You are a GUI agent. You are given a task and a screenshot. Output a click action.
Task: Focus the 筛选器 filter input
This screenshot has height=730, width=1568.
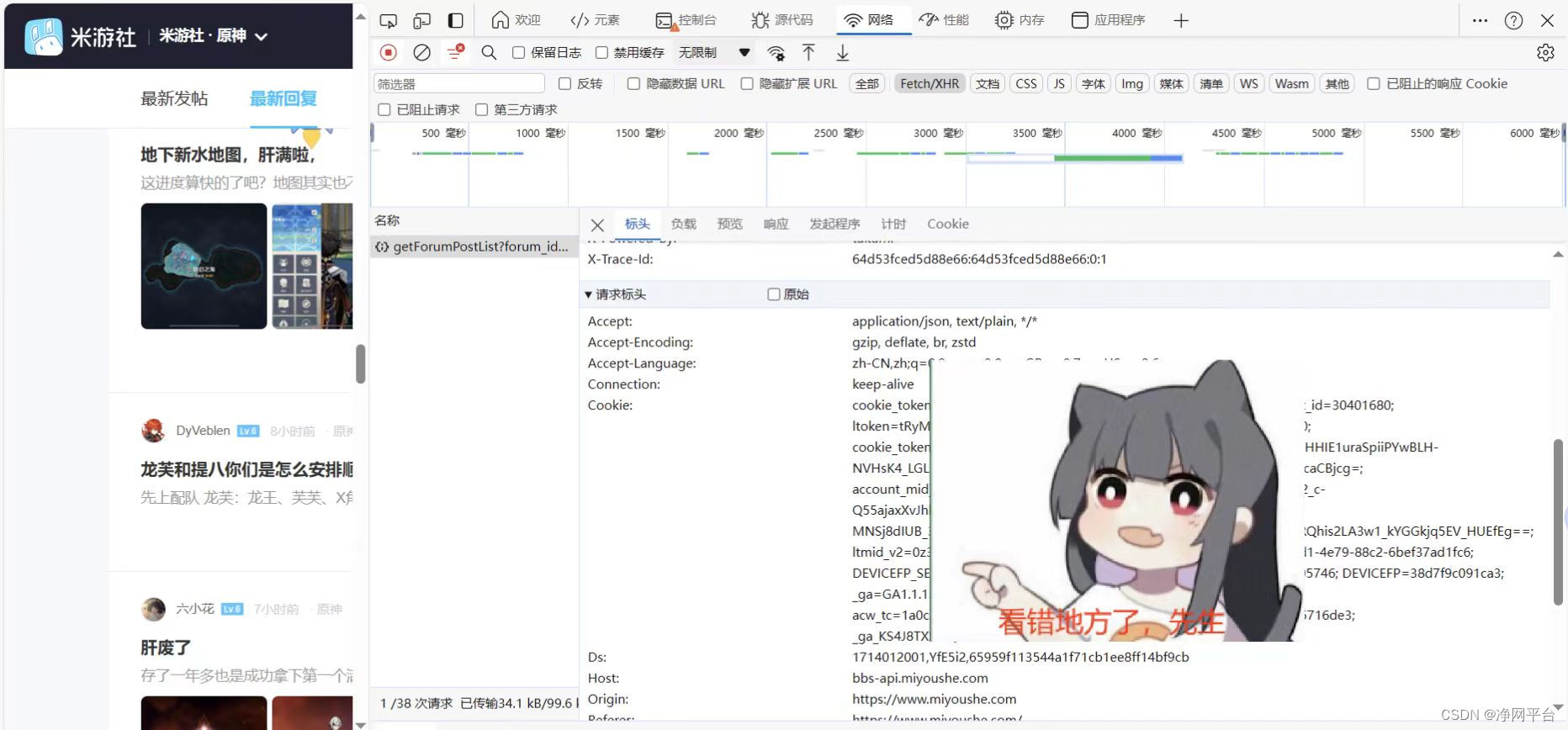tap(459, 84)
